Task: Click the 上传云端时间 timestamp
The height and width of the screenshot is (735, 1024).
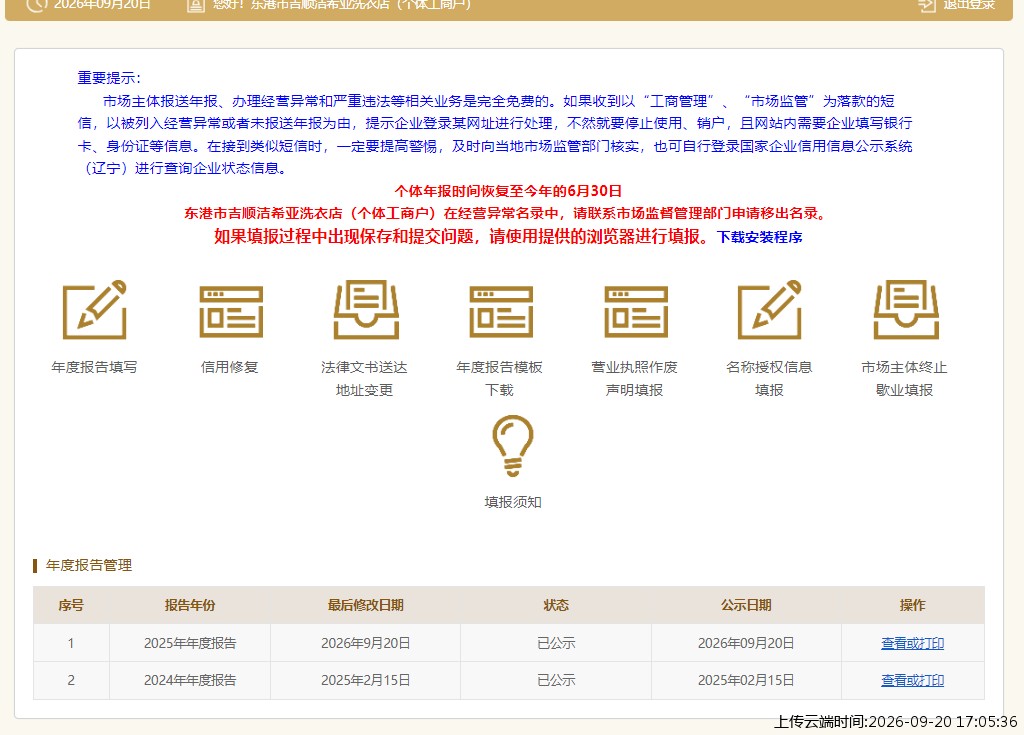Action: (895, 722)
